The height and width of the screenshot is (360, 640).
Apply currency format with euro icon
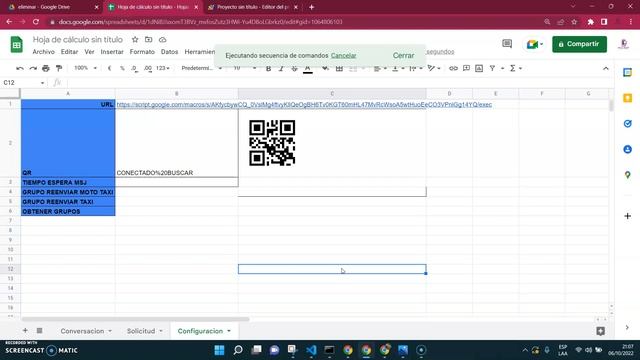109,68
